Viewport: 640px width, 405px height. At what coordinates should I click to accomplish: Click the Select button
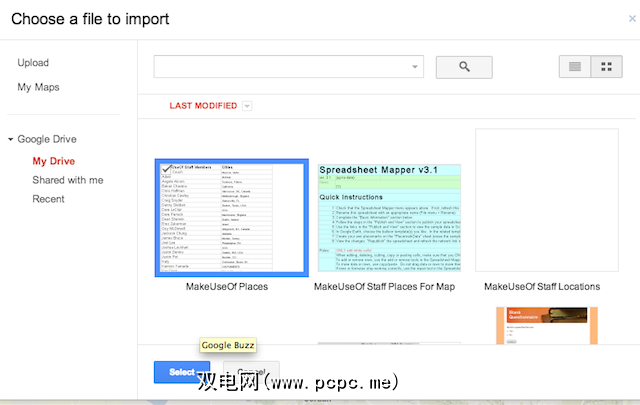tap(182, 372)
